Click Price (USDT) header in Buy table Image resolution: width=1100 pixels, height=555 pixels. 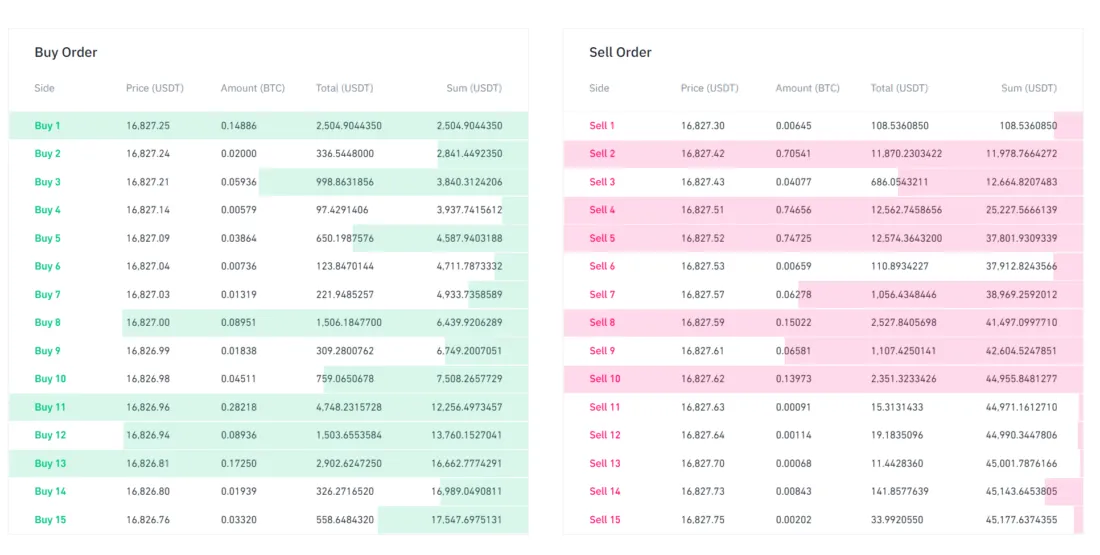coord(155,88)
